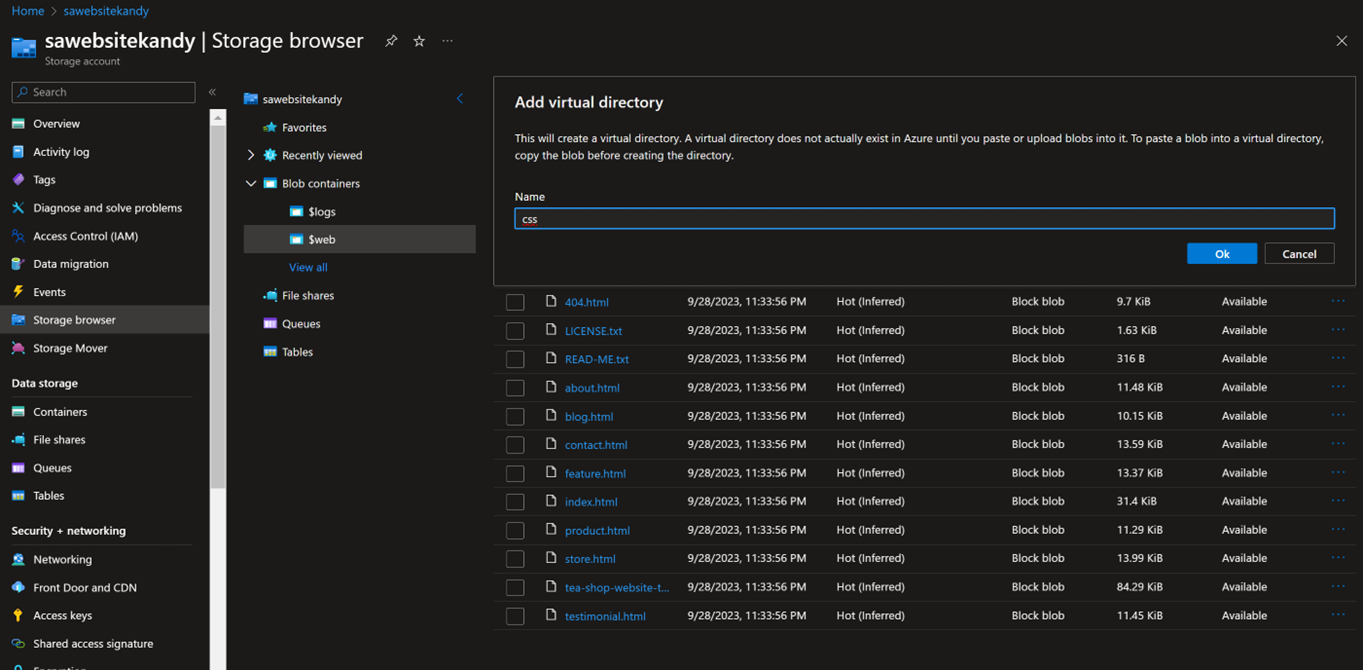Mark the storage account as favorite
Viewport: 1363px width, 670px height.
(x=419, y=41)
